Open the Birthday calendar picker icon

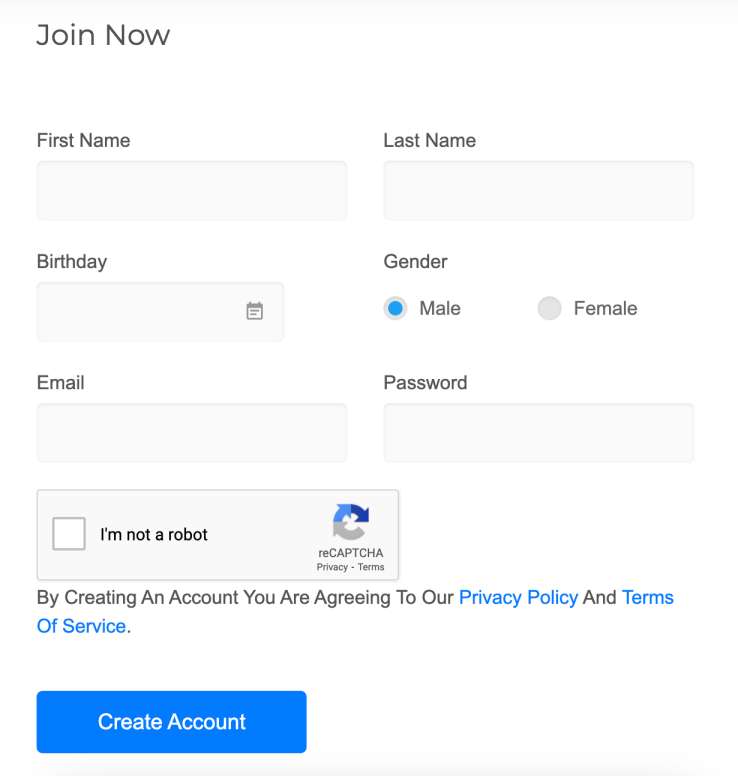[255, 311]
